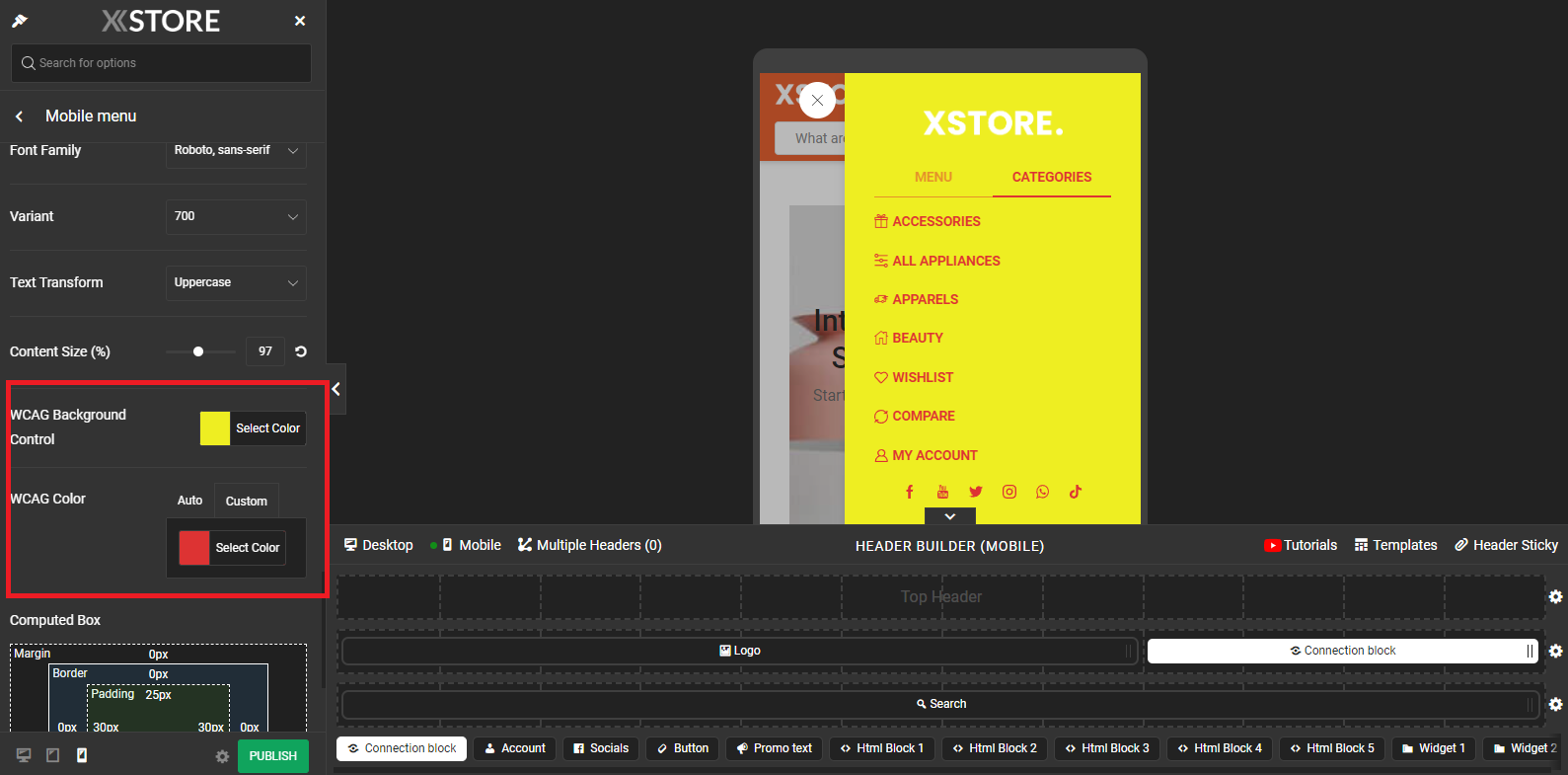This screenshot has width=1568, height=775.
Task: Switch preview to tablet device icon
Action: [x=53, y=755]
